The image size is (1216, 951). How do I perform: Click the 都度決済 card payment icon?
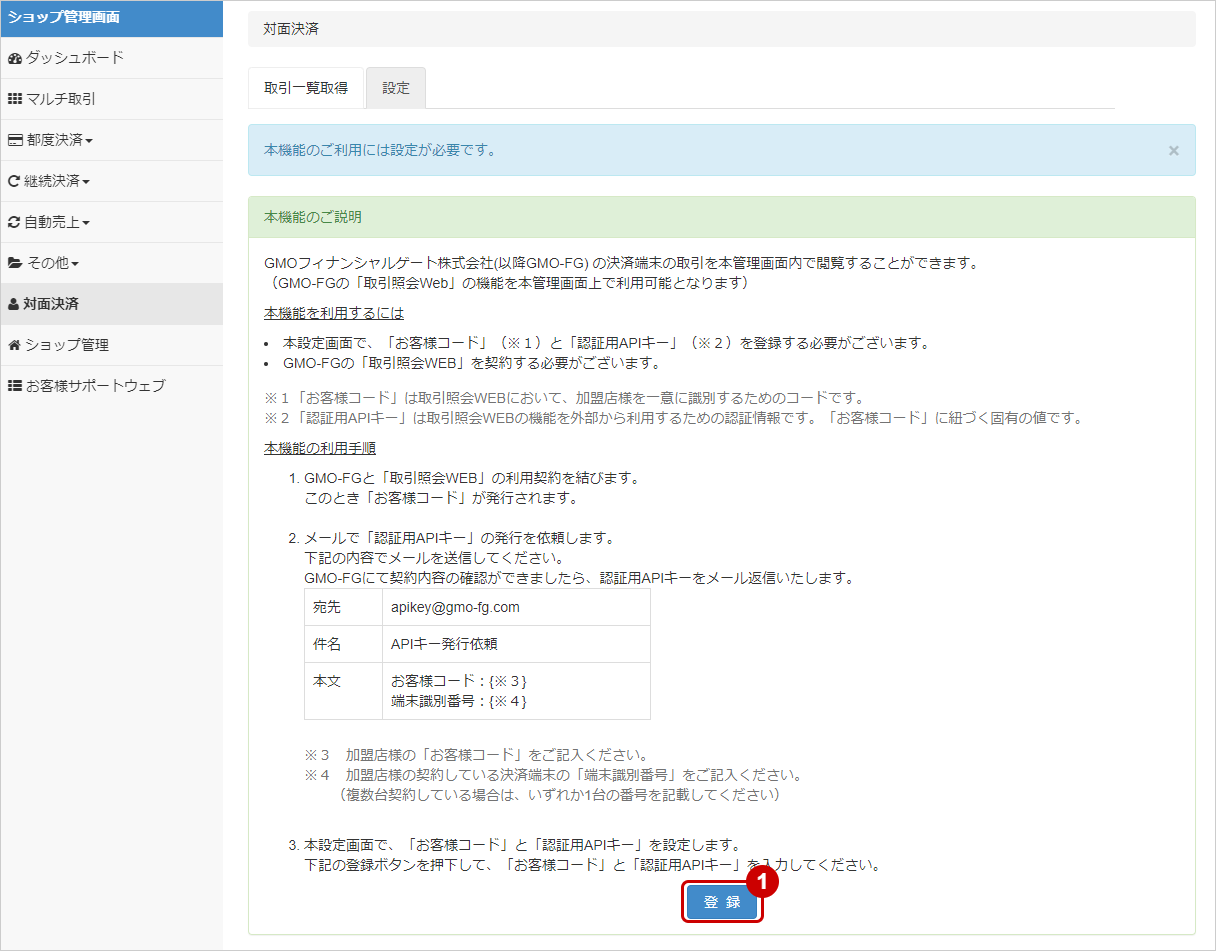coord(17,140)
